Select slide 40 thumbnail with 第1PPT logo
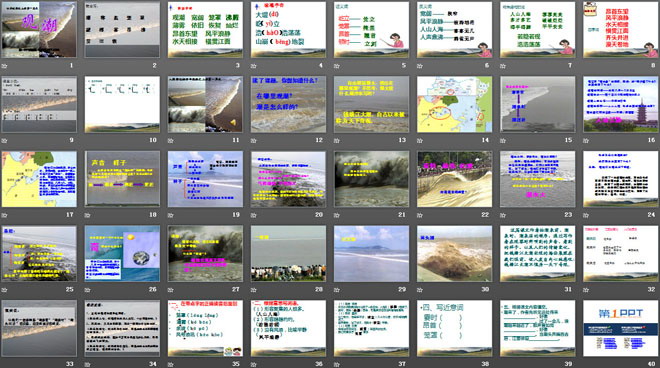The image size is (660, 368). click(621, 328)
